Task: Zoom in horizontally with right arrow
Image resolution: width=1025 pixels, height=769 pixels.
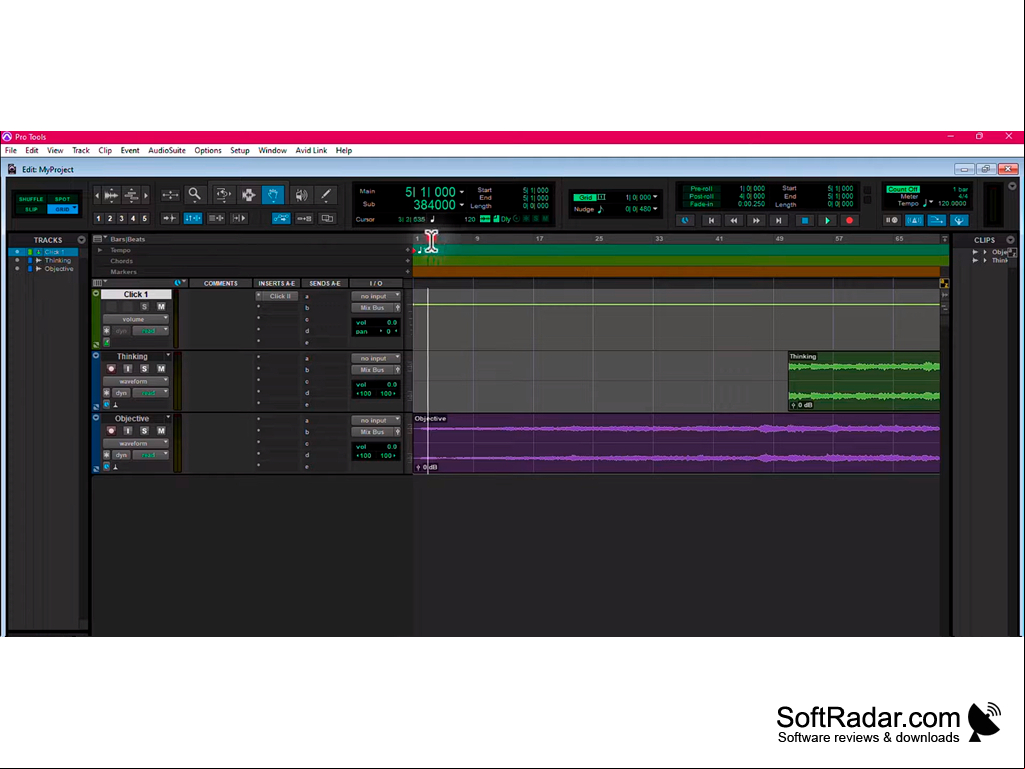Action: pyautogui.click(x=146, y=195)
